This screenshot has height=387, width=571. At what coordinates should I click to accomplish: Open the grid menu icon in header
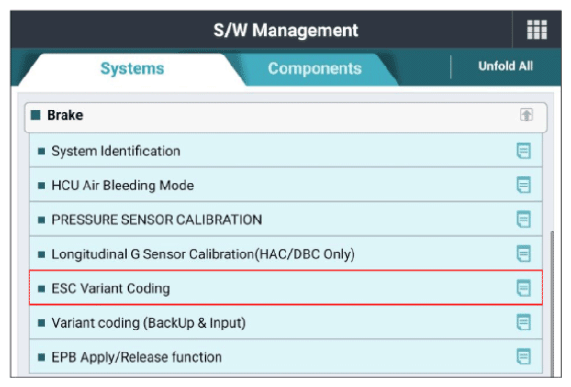pyautogui.click(x=537, y=29)
